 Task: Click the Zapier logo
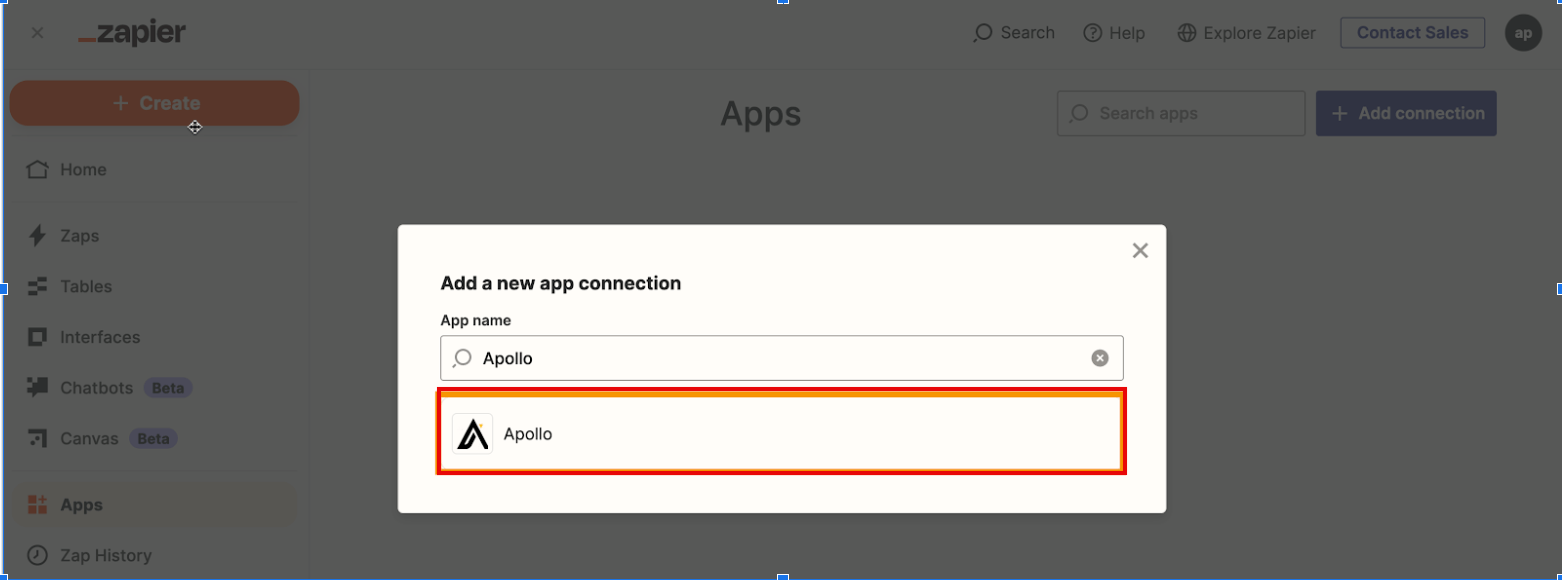click(x=132, y=33)
